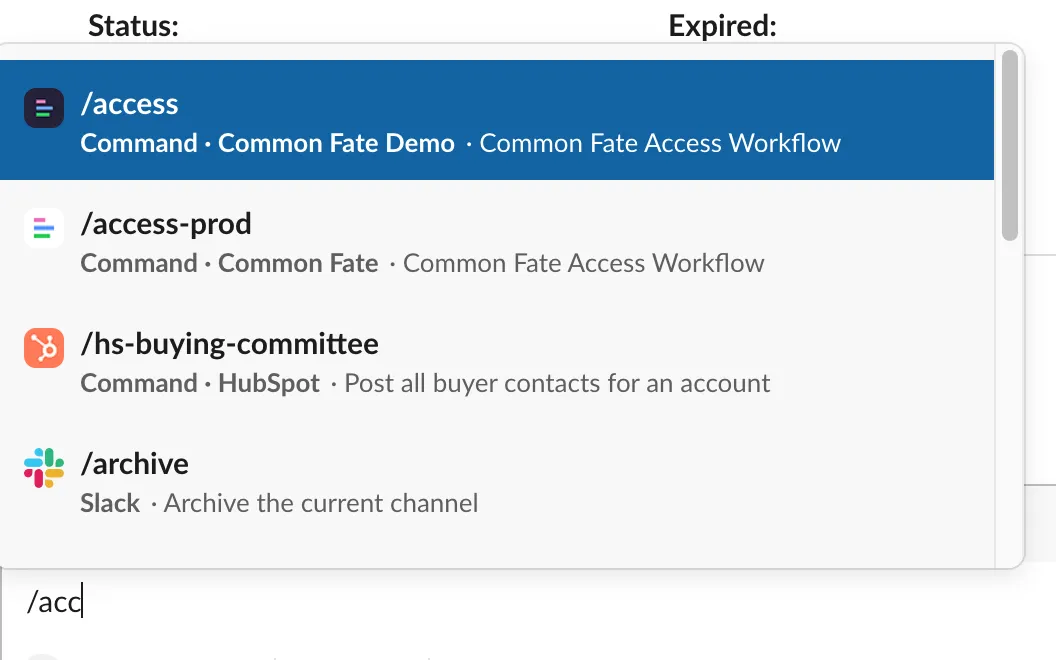Choose the /access-prod command

165,224
